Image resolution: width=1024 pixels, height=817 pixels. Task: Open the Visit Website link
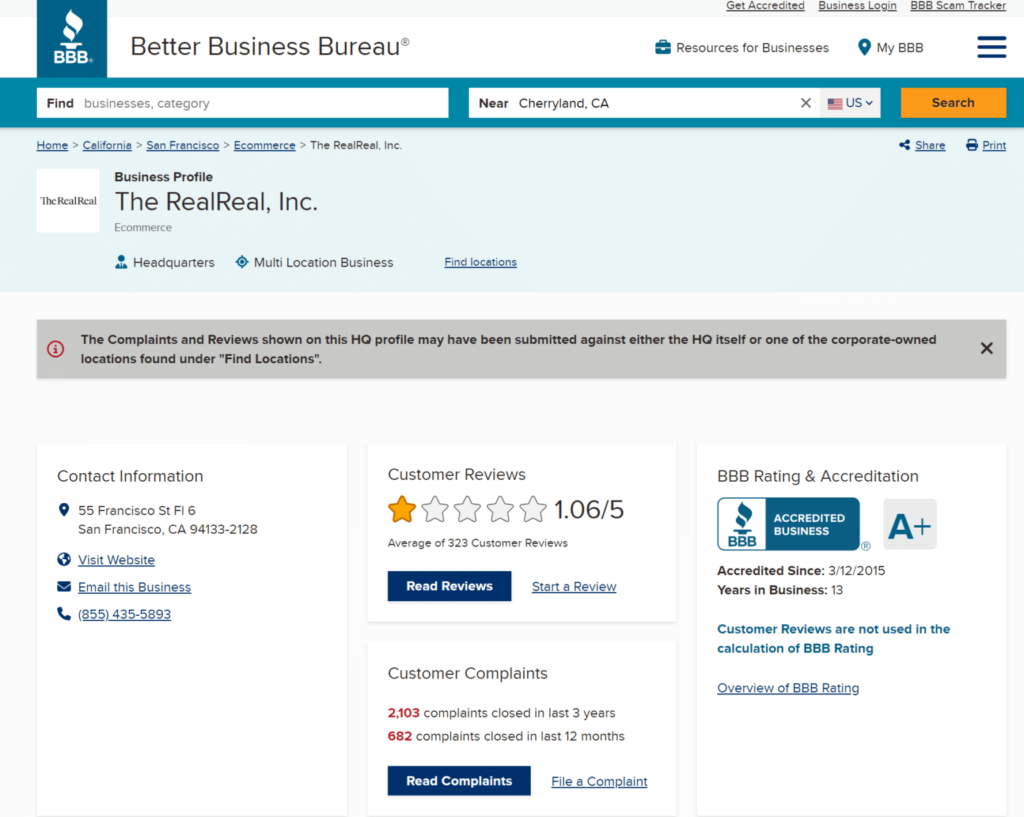click(x=116, y=560)
